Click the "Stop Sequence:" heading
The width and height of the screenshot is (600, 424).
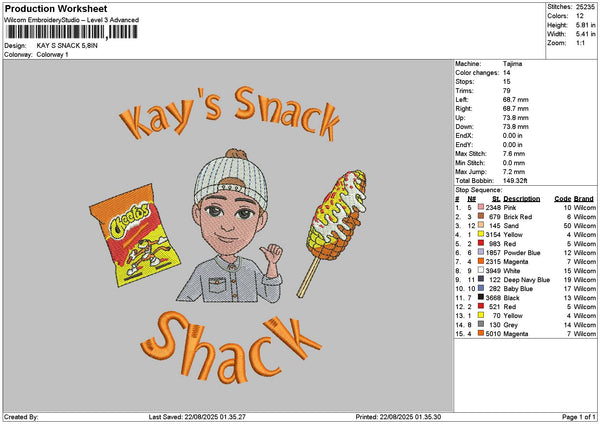479,190
